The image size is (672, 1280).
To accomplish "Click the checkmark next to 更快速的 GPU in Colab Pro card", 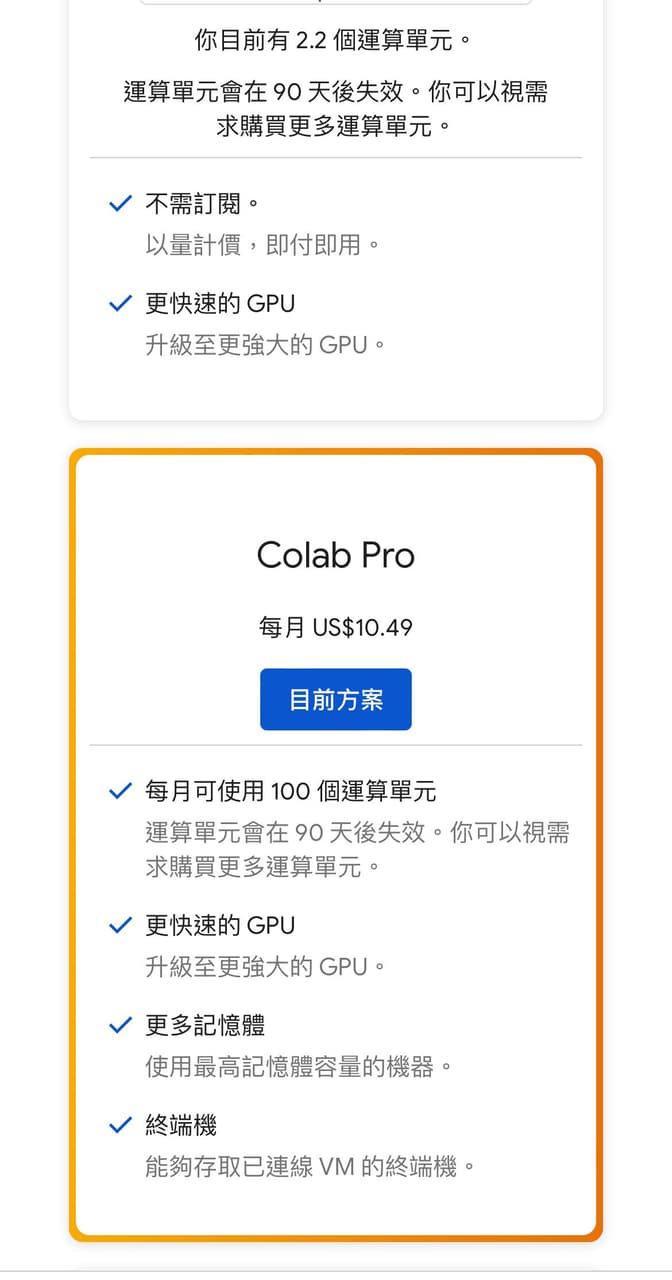I will pos(120,924).
